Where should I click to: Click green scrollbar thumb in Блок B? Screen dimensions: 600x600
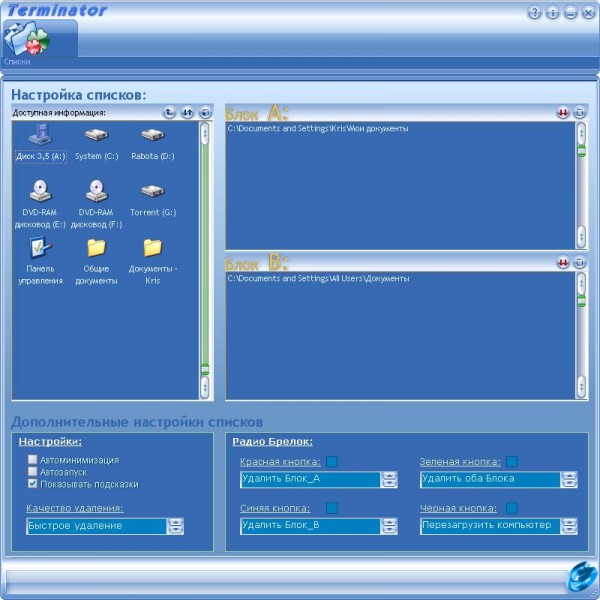tap(581, 301)
